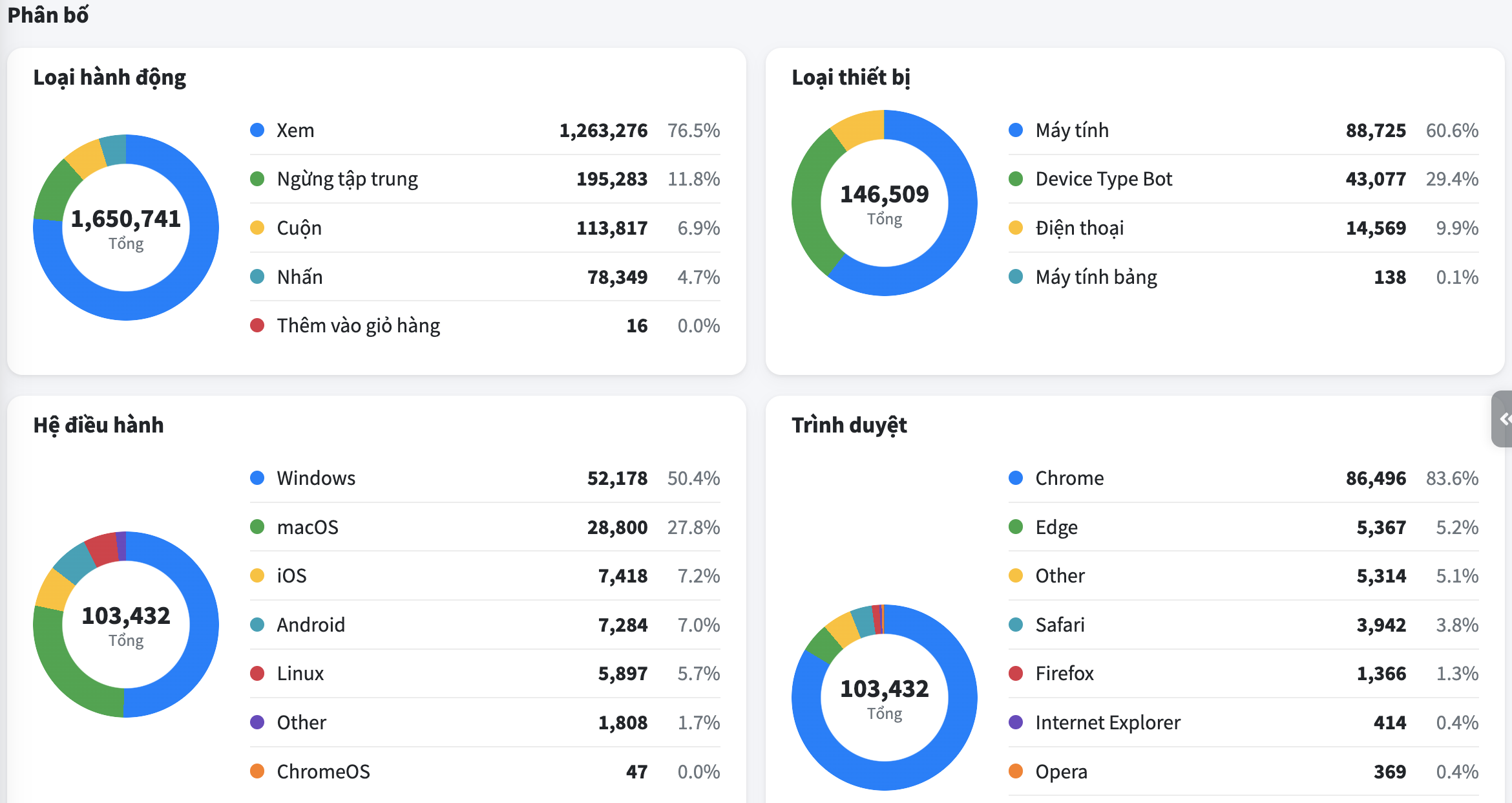This screenshot has height=803, width=1512.
Task: Click the Loại thiết bị card title
Action: point(851,78)
